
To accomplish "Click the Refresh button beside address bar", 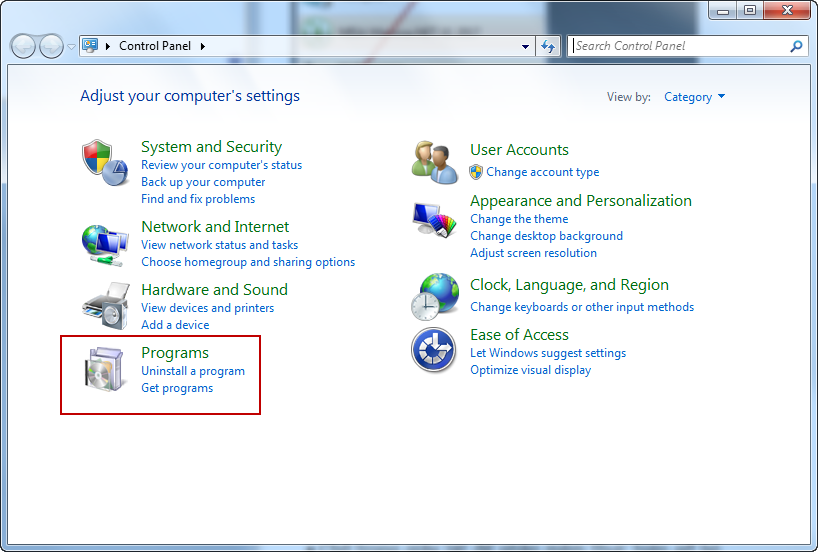I will [x=548, y=46].
